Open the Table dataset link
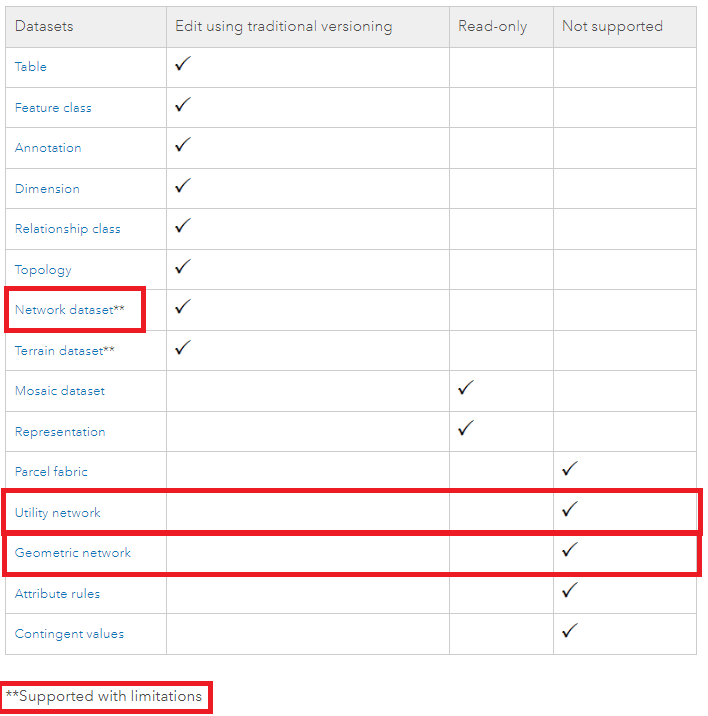The image size is (708, 716). coord(31,67)
